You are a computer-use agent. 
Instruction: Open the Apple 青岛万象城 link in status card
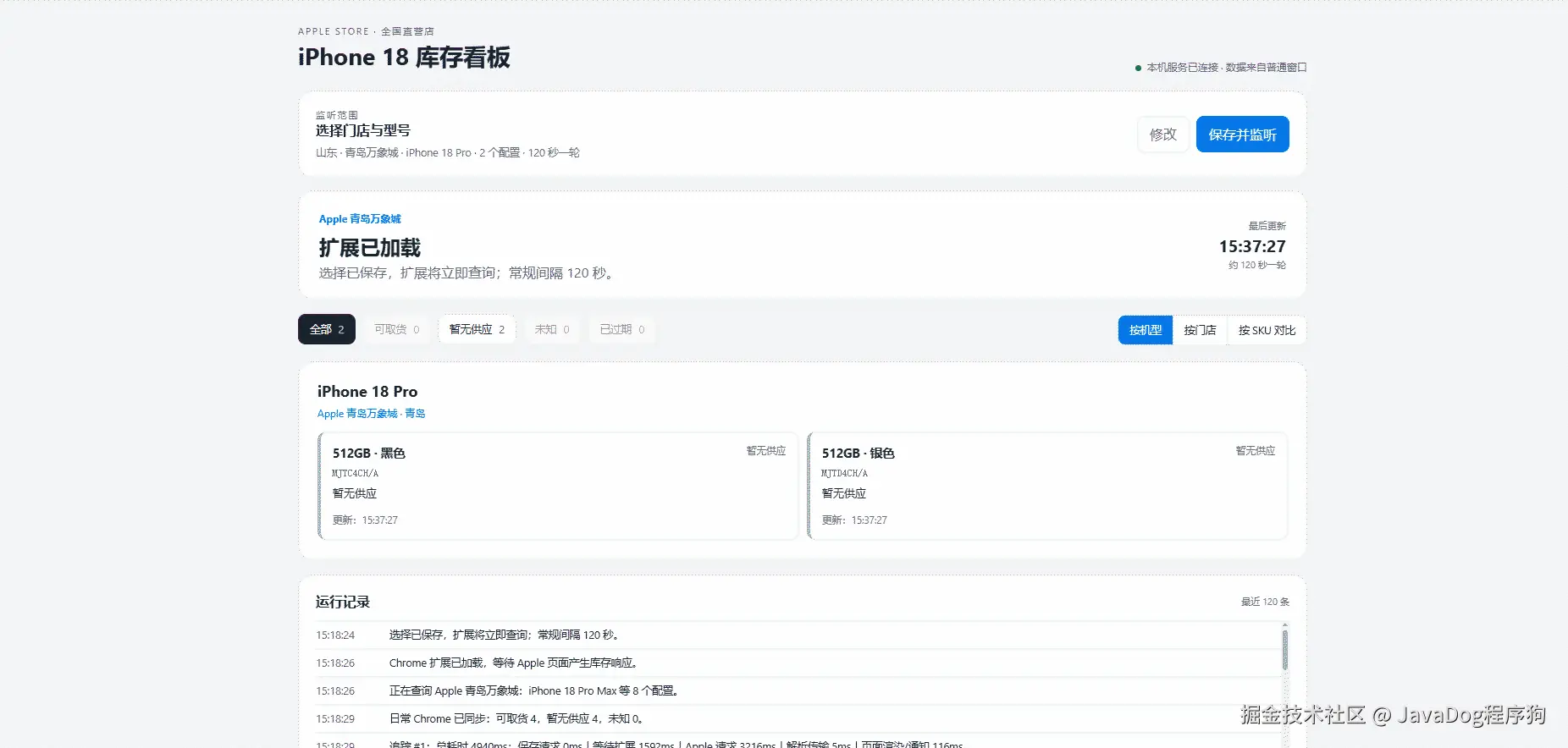360,219
